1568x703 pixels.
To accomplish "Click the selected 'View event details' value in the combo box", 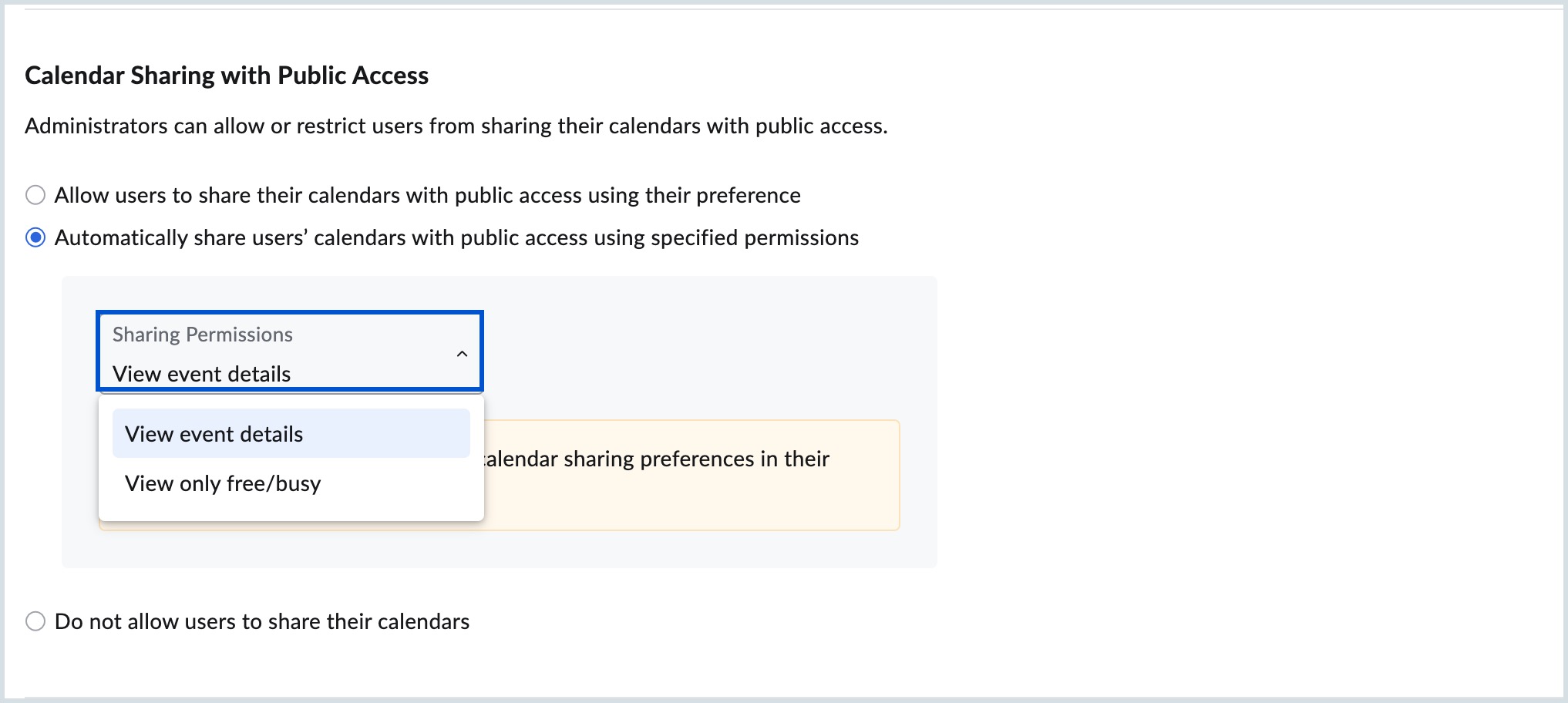I will point(202,374).
